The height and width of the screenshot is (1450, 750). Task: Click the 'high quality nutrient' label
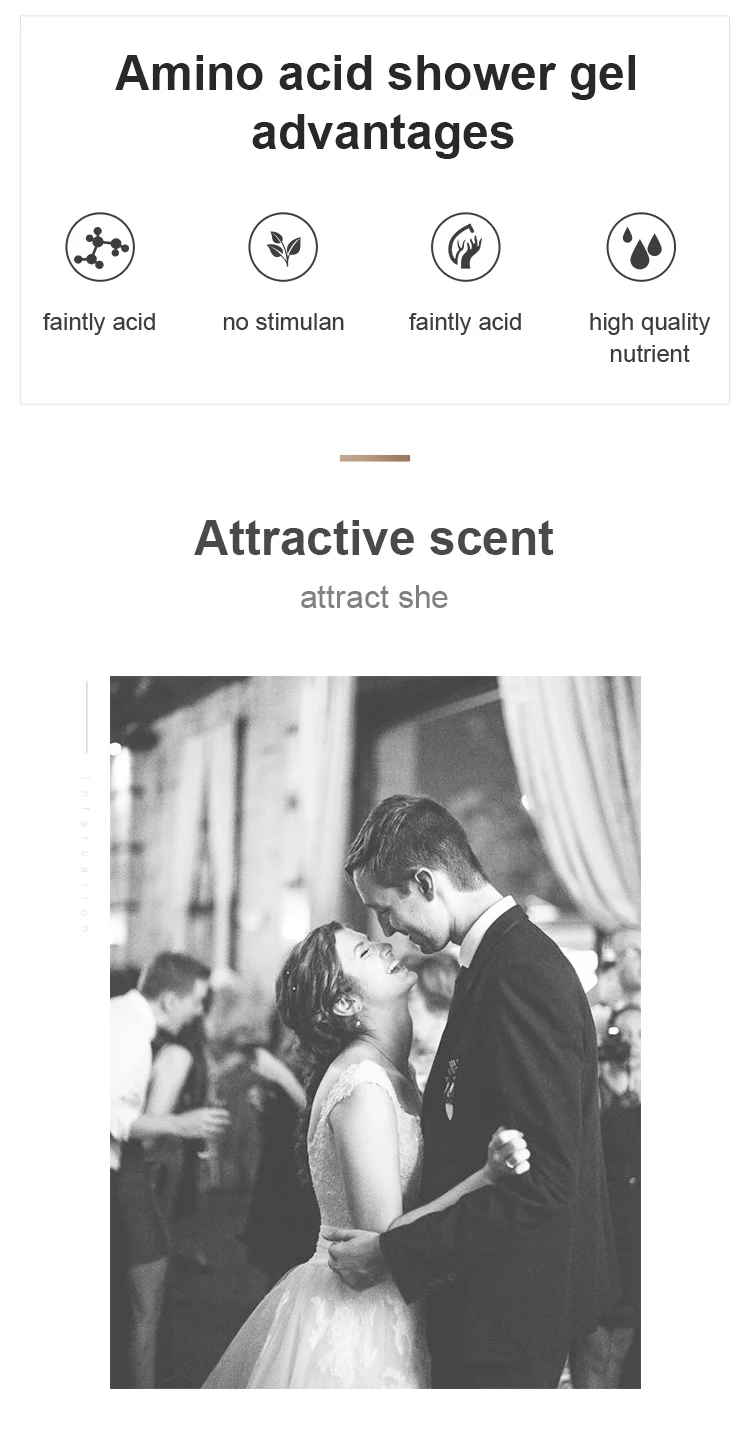pyautogui.click(x=649, y=338)
